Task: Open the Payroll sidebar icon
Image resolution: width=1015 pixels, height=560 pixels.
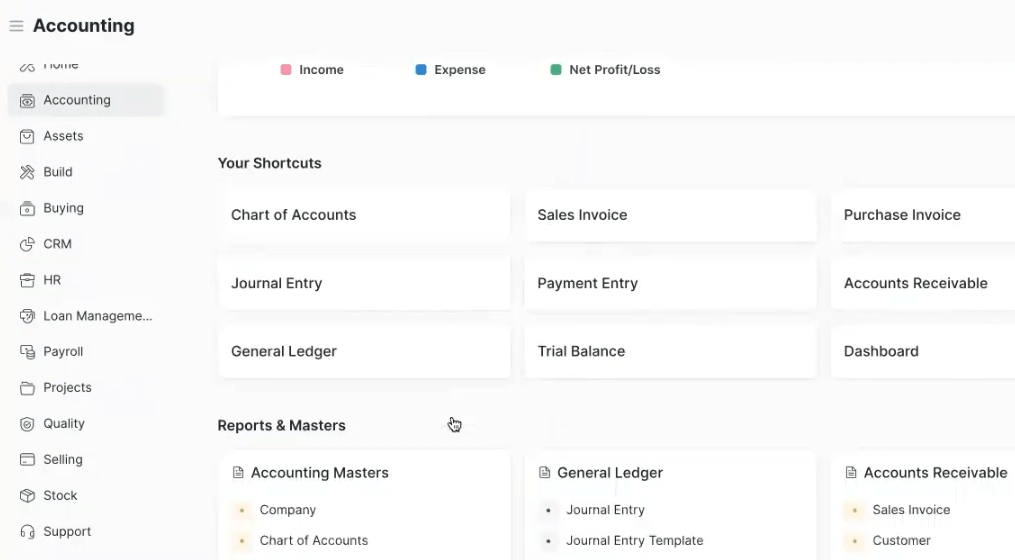Action: coord(27,352)
